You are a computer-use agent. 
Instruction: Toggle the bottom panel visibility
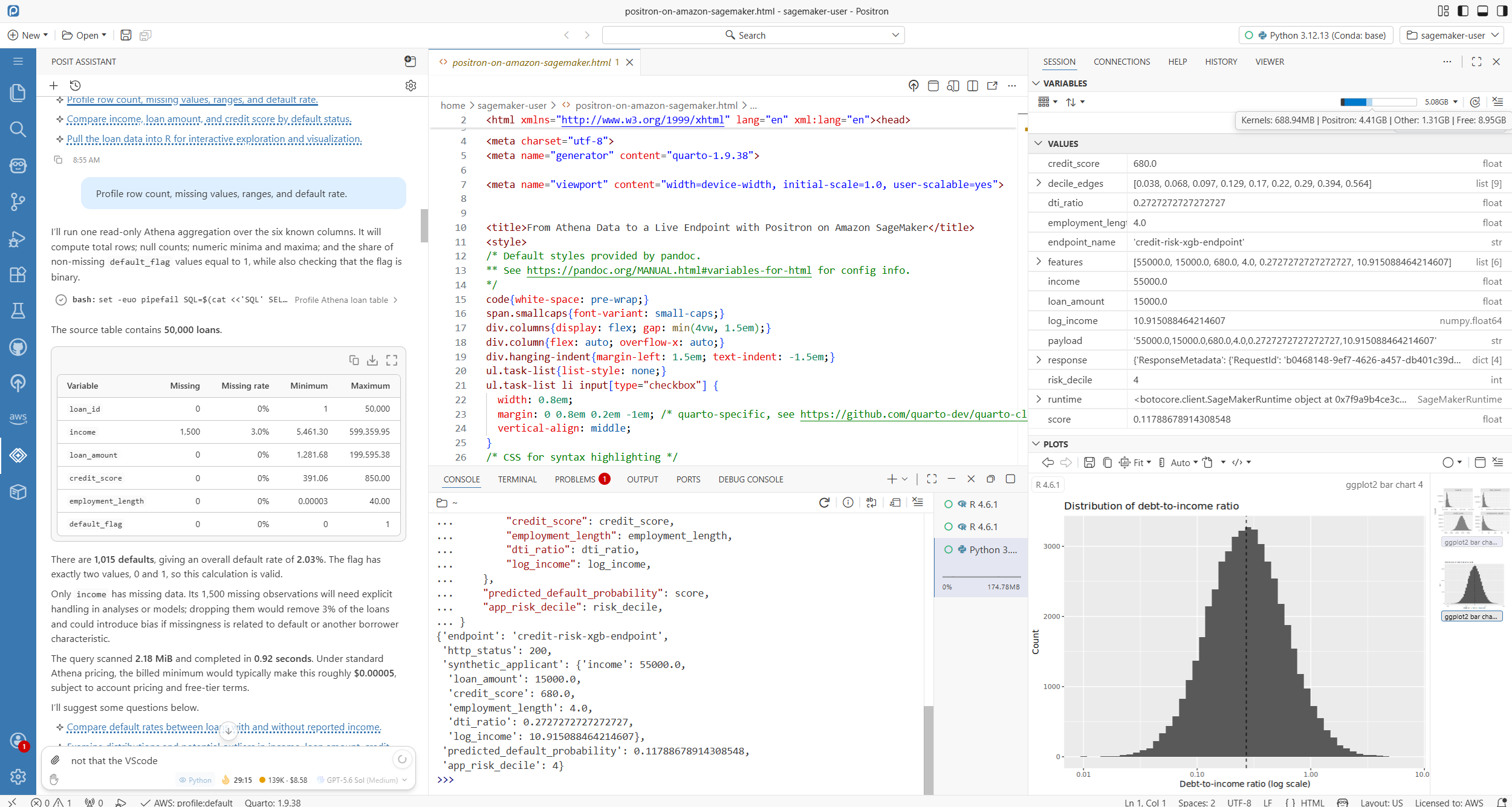(x=1482, y=11)
